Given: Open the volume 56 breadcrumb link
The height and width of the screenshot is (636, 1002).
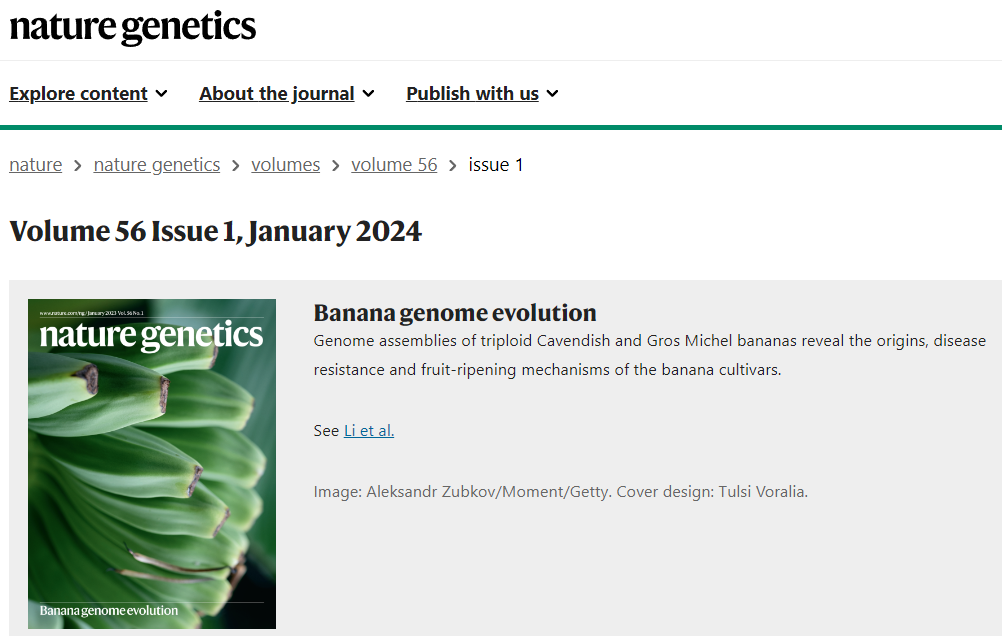Looking at the screenshot, I should (394, 165).
